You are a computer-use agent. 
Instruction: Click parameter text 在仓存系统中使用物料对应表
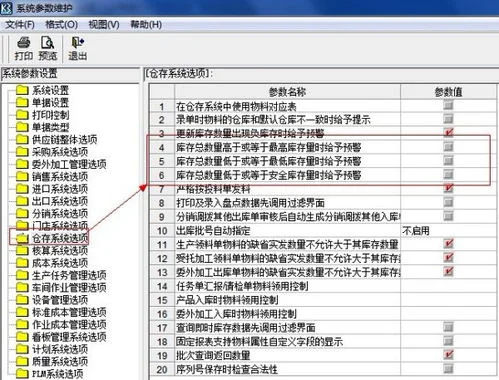coord(236,107)
